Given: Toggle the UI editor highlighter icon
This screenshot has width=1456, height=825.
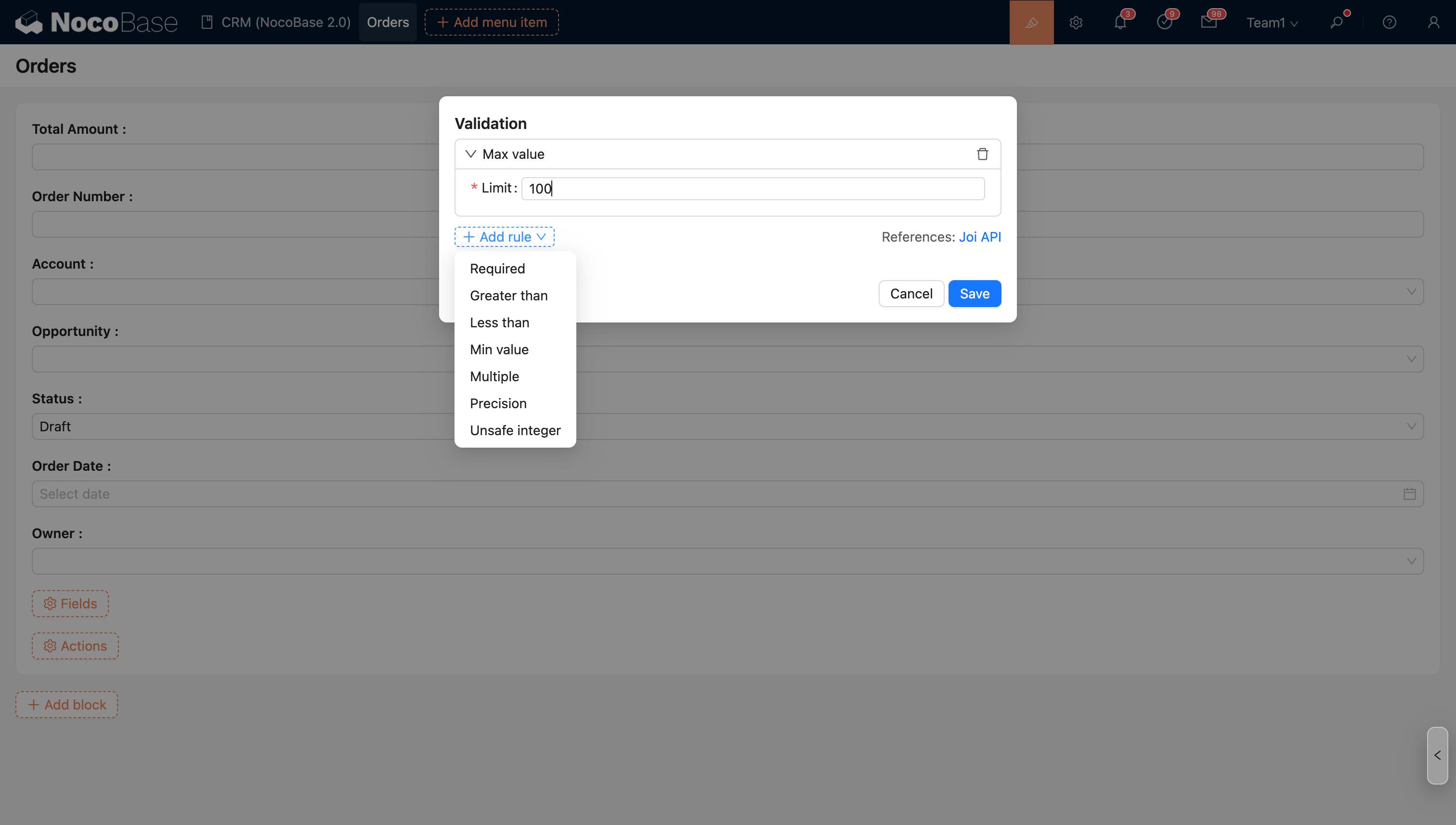Looking at the screenshot, I should point(1031,22).
